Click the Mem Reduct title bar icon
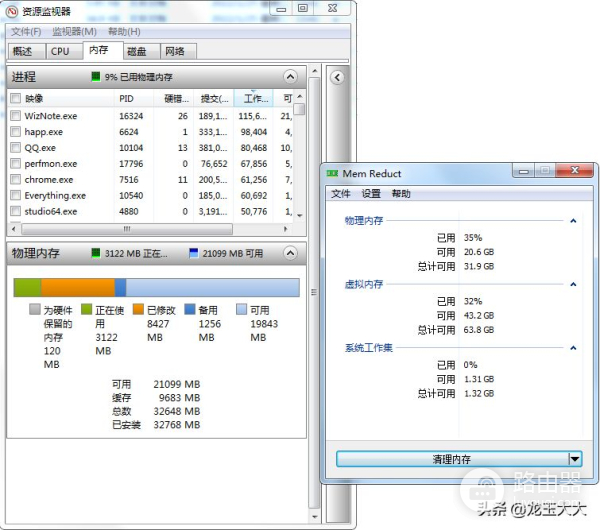The height and width of the screenshot is (530, 600). pos(337,173)
